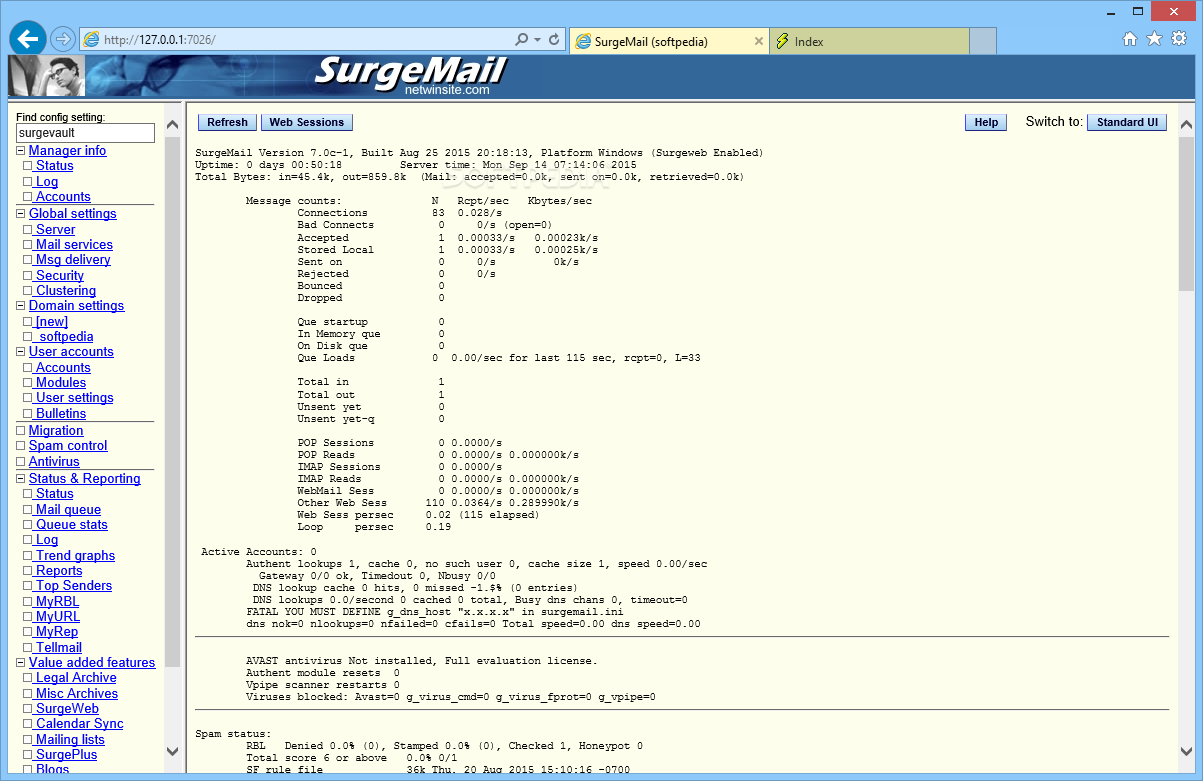Click the box icon beside Legal Archive

coord(28,678)
